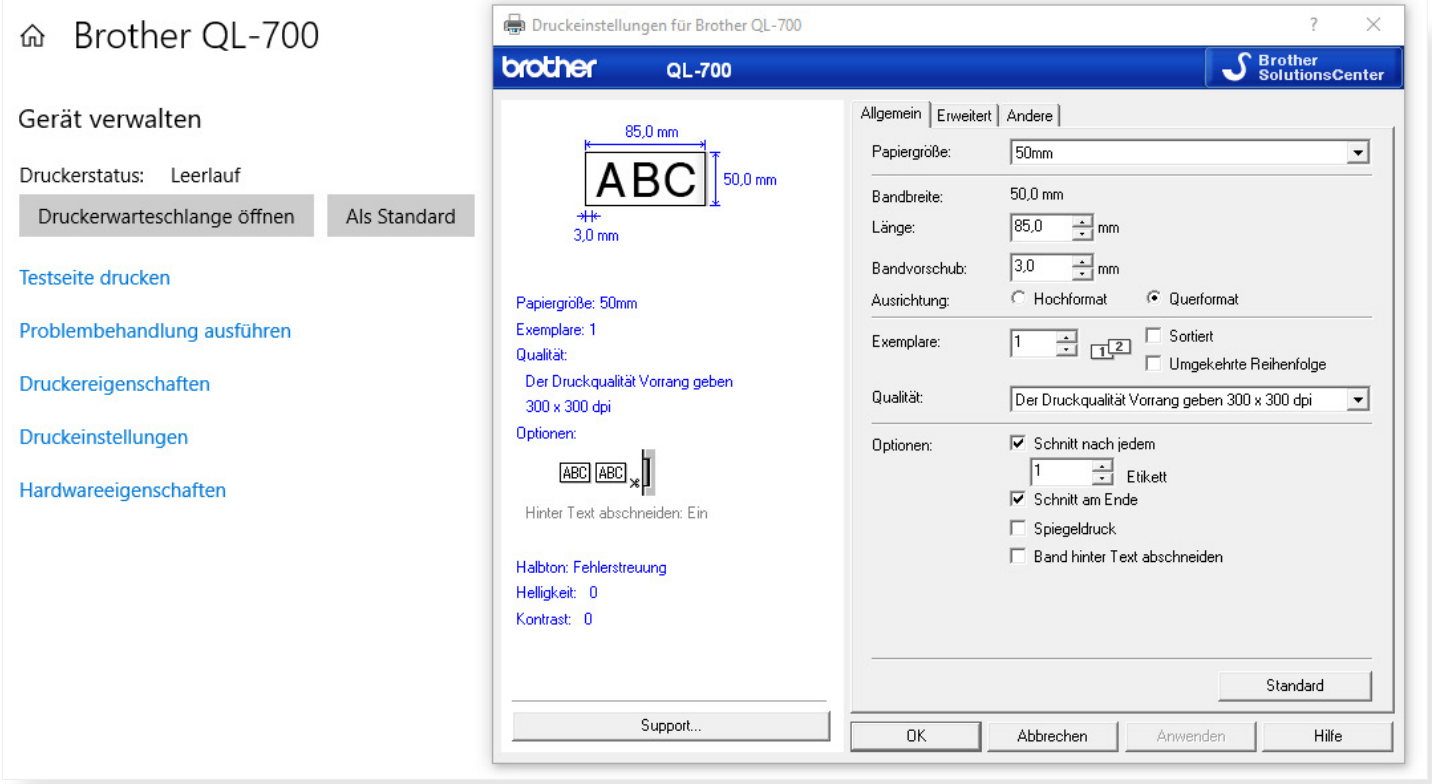Viewport: 1432px width, 784px height.
Task: Click the Bandbreite value '50,0 mm'
Action: point(1037,195)
